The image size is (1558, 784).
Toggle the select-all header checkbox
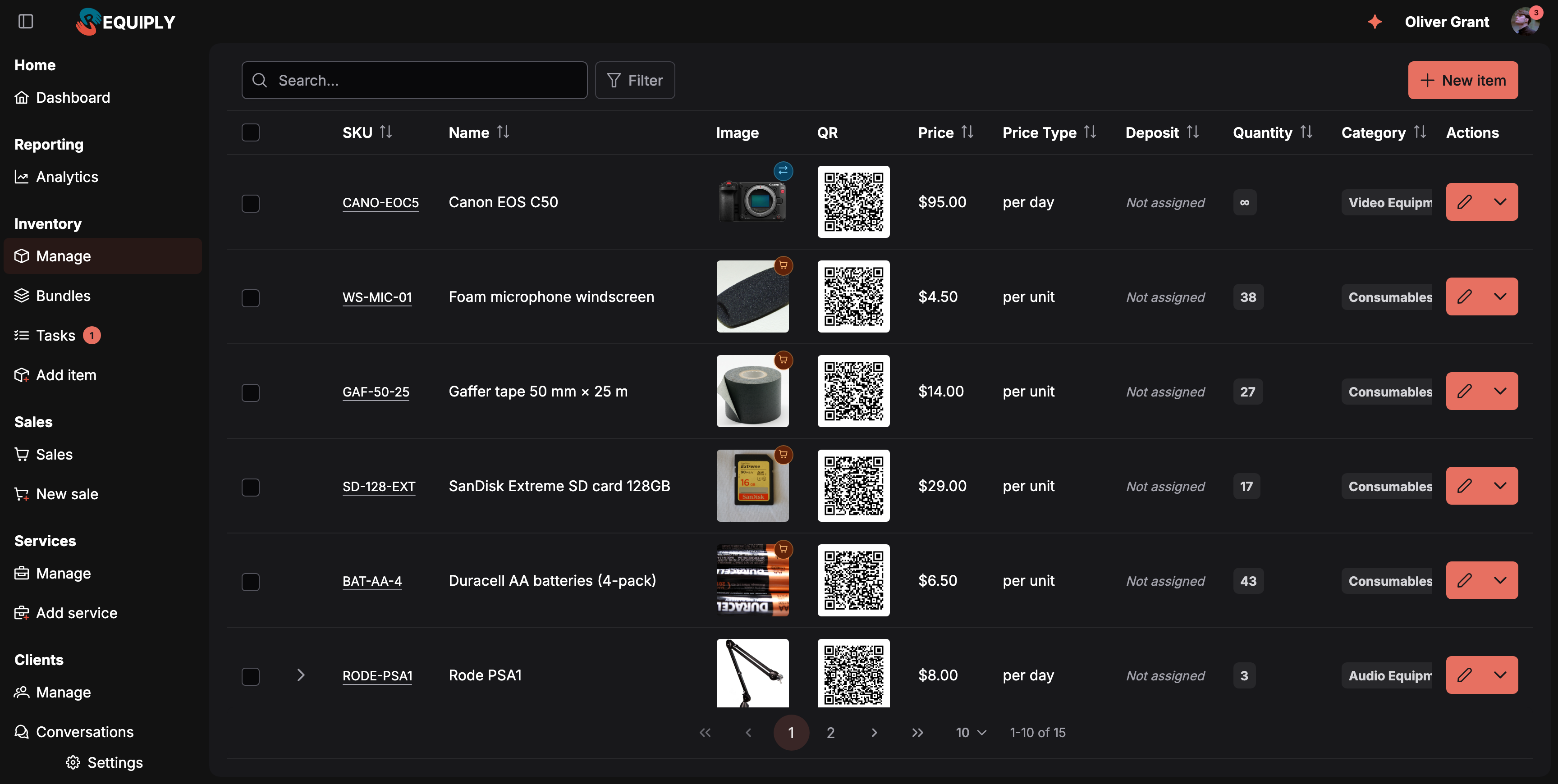pos(250,132)
